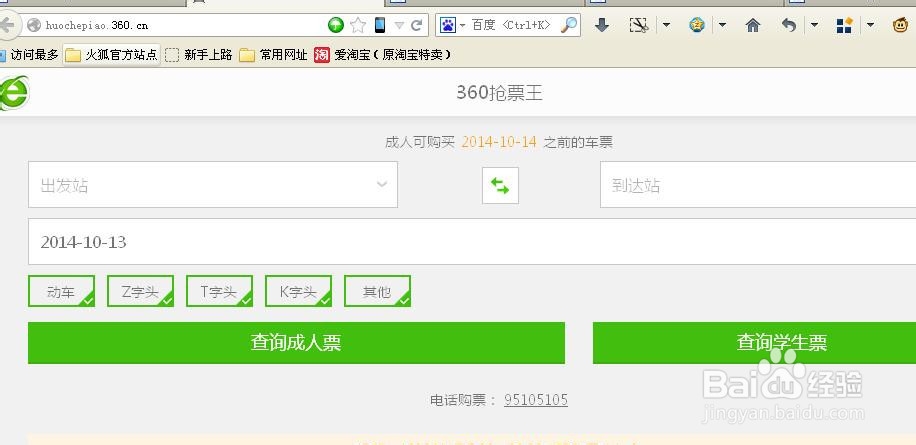Viewport: 916px width, 445px height.
Task: Click the search magnifier icon
Action: coord(568,25)
